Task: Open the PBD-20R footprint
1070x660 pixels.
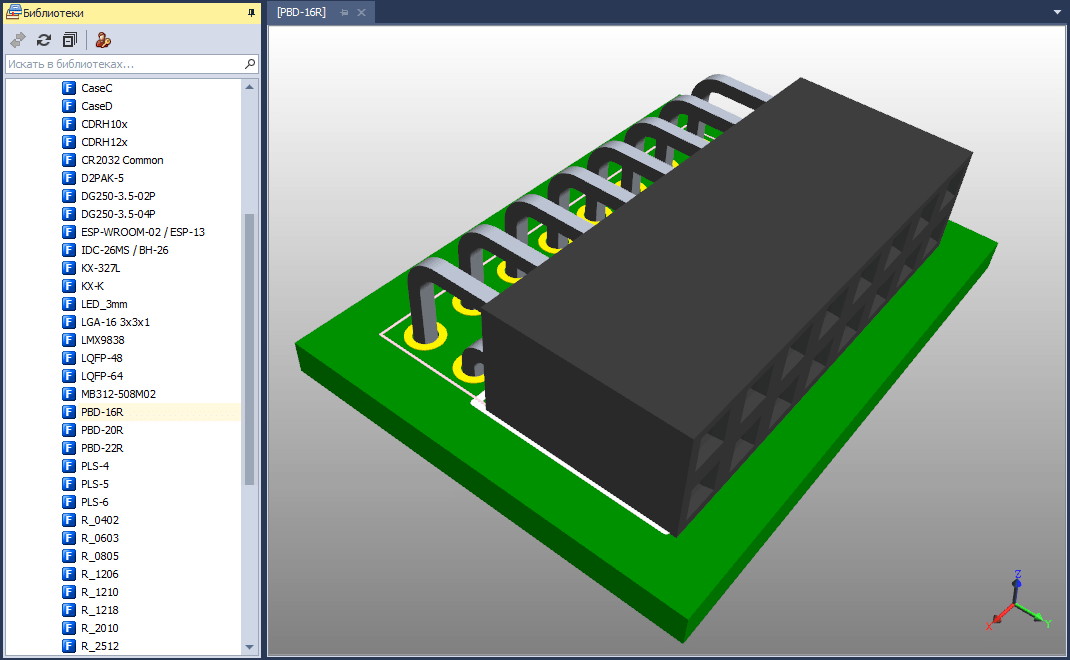Action: [102, 430]
